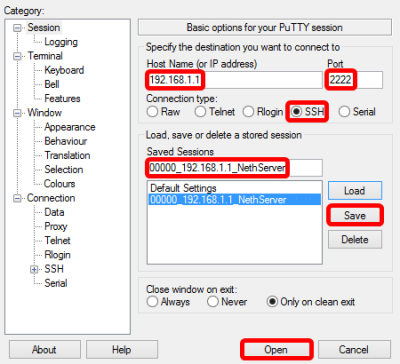Open the About dialog

[45, 350]
